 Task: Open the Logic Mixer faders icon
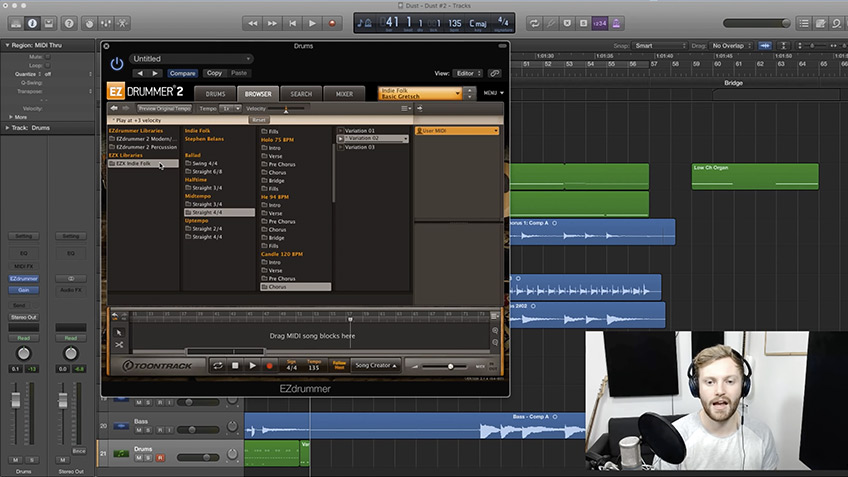tap(106, 23)
